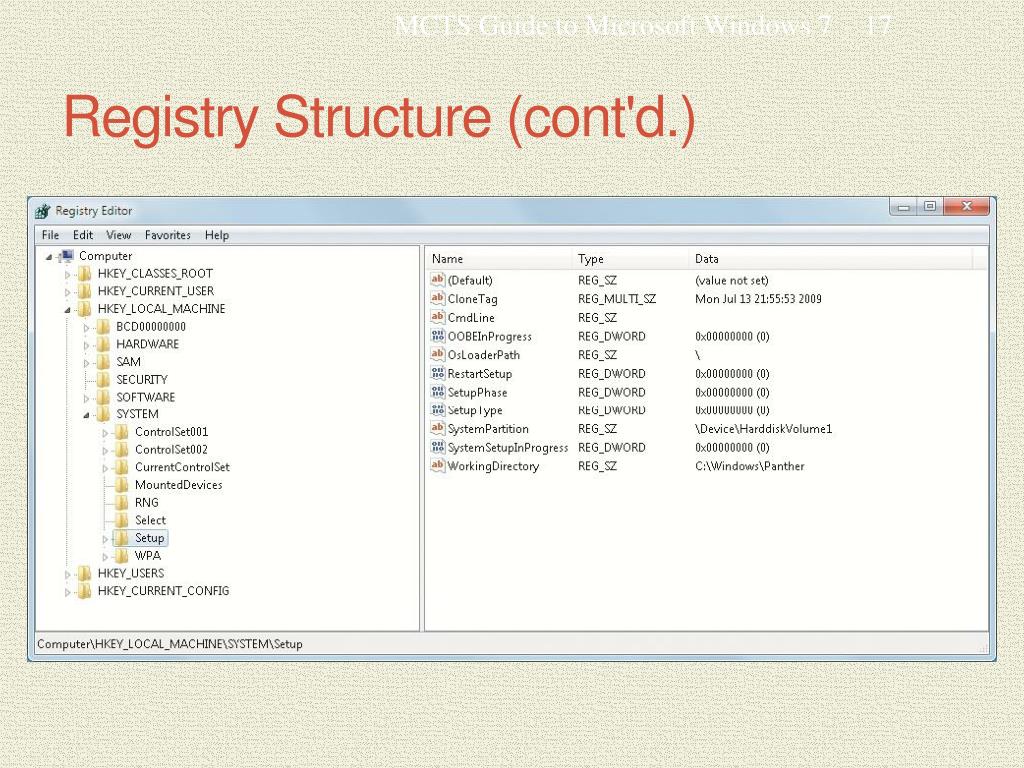Select the OsLoaderPath value
This screenshot has height=768, width=1024.
point(484,355)
